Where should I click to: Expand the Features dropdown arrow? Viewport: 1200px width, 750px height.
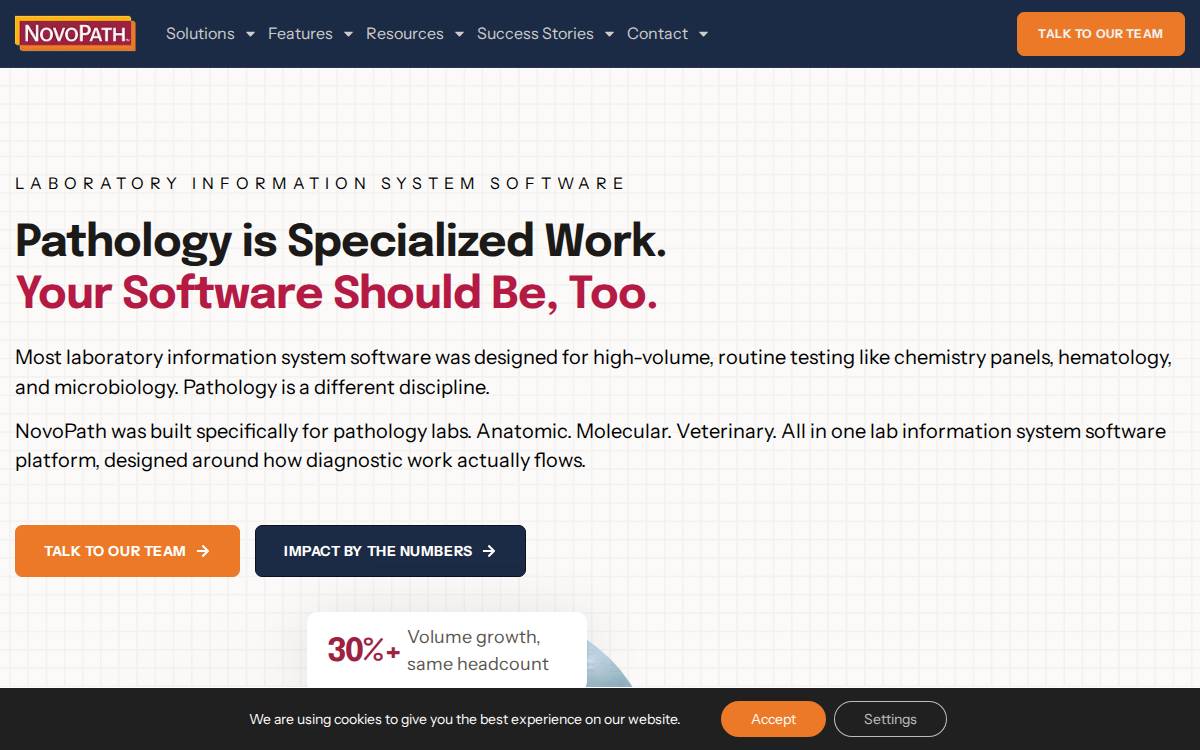[x=348, y=34]
